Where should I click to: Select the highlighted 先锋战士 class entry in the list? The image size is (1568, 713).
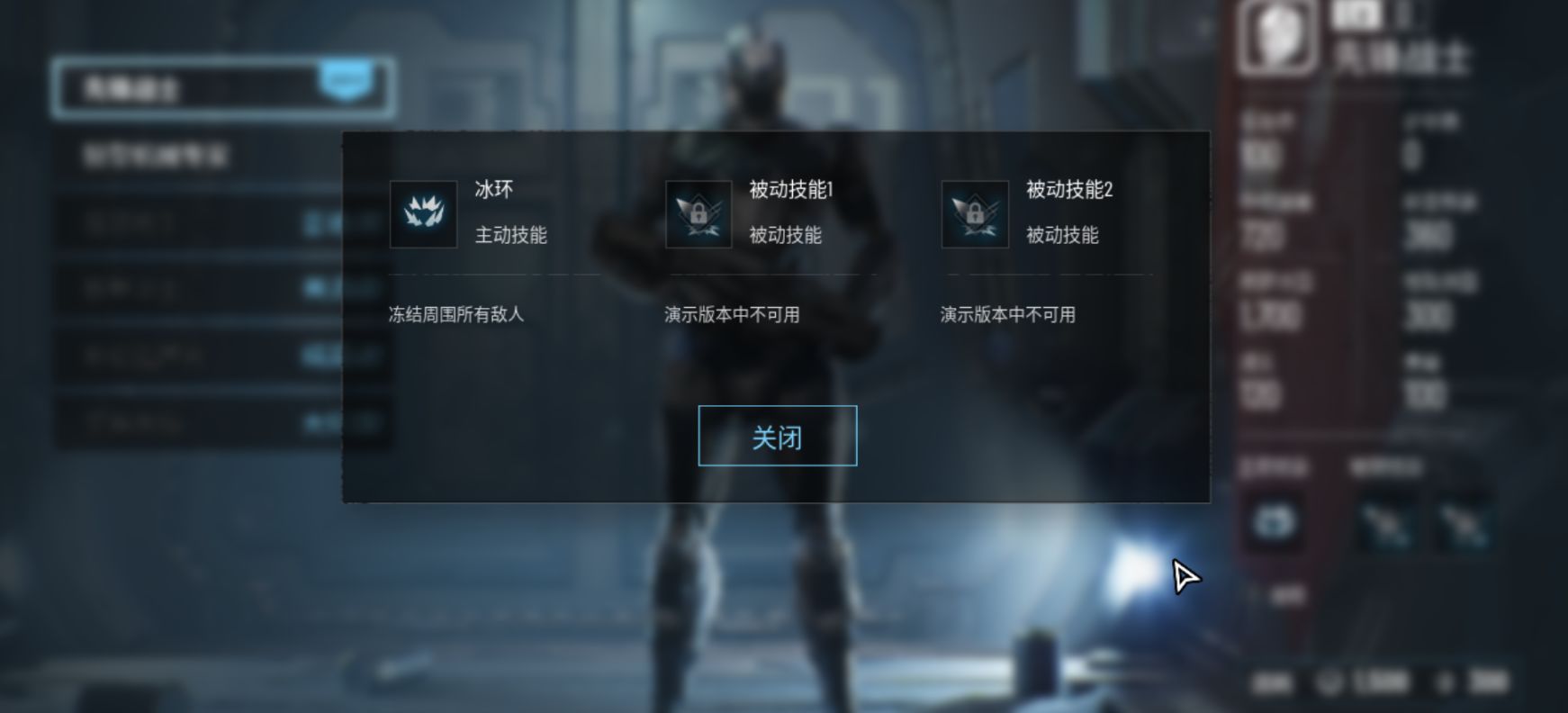pos(222,88)
